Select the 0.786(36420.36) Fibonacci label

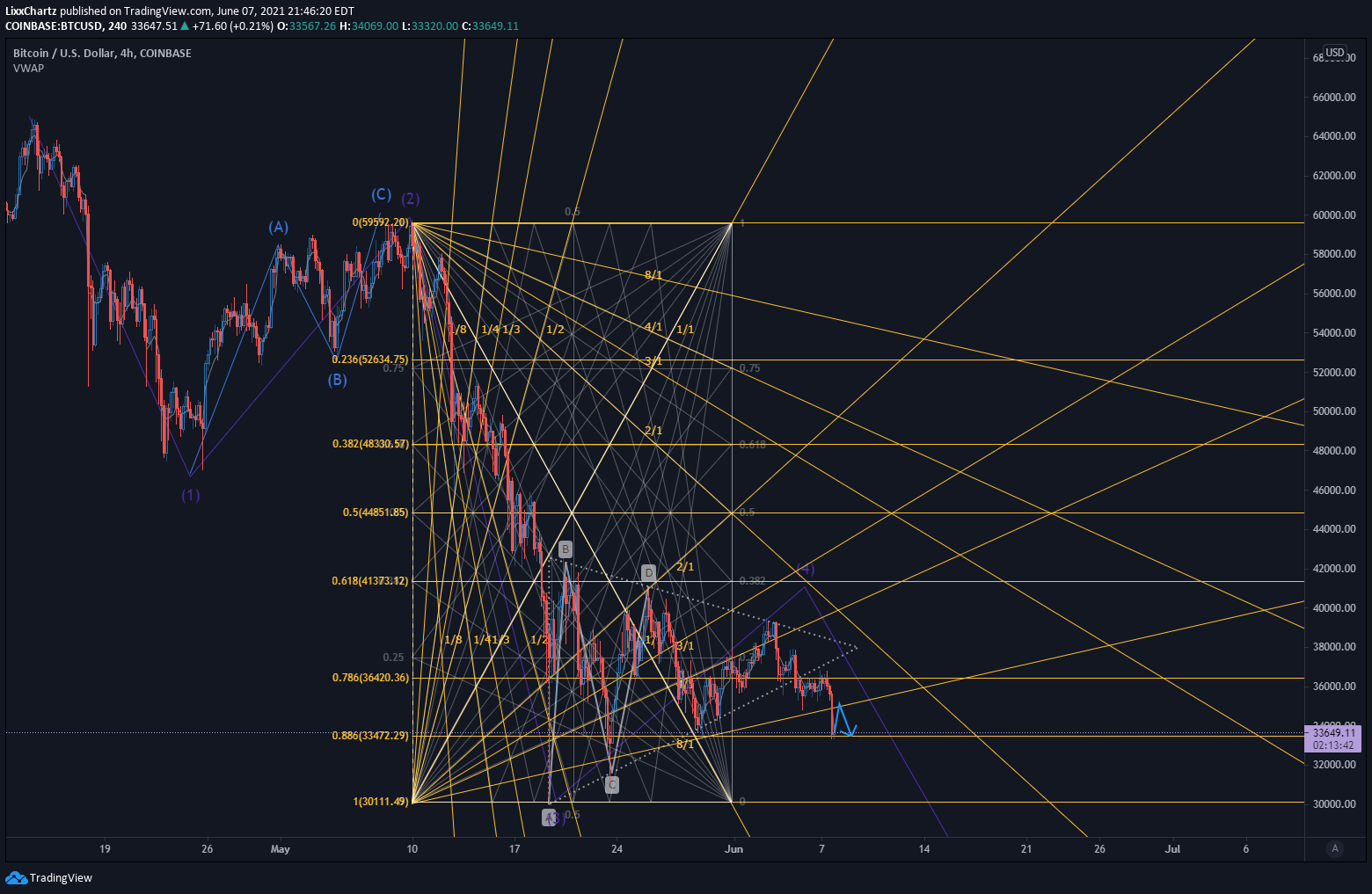click(370, 678)
